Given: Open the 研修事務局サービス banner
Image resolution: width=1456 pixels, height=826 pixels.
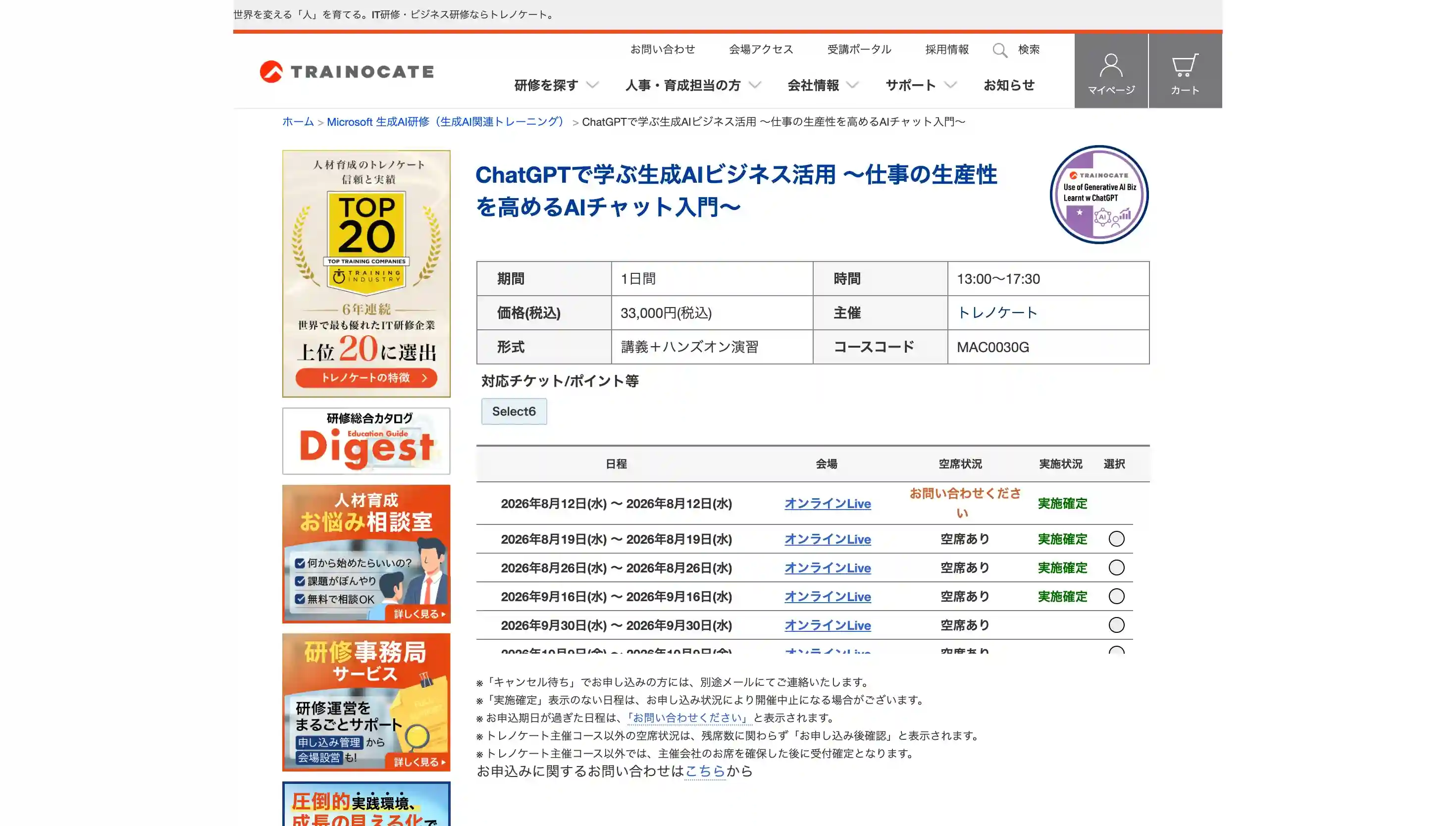Looking at the screenshot, I should click(x=366, y=702).
